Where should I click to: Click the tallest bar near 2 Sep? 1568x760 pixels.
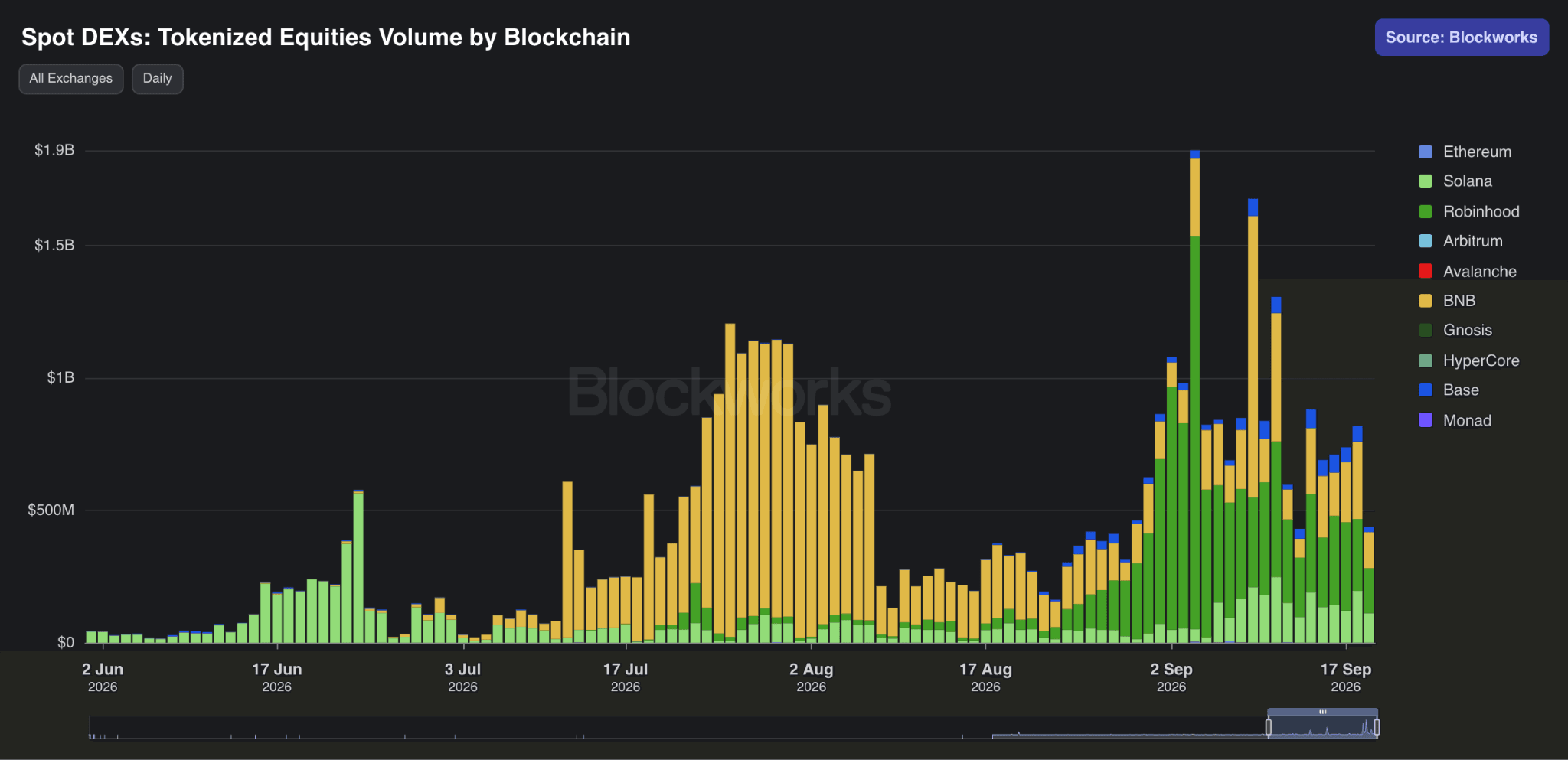(x=1194, y=396)
